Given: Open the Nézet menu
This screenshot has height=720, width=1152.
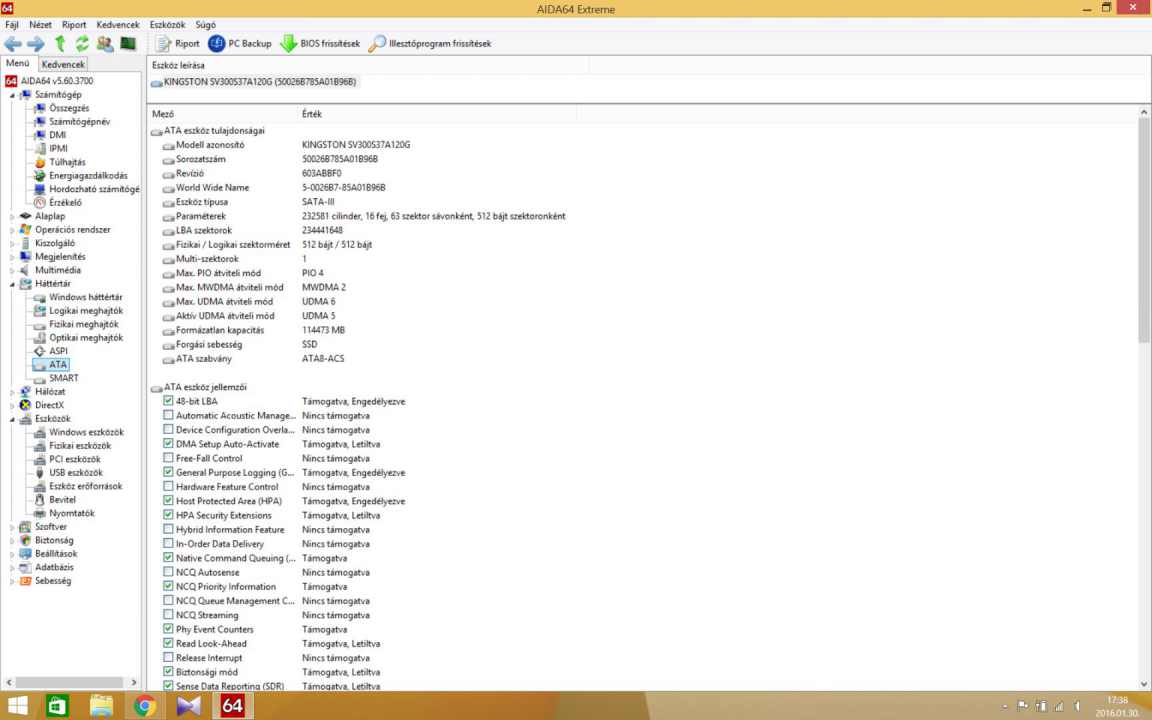Looking at the screenshot, I should 40,25.
